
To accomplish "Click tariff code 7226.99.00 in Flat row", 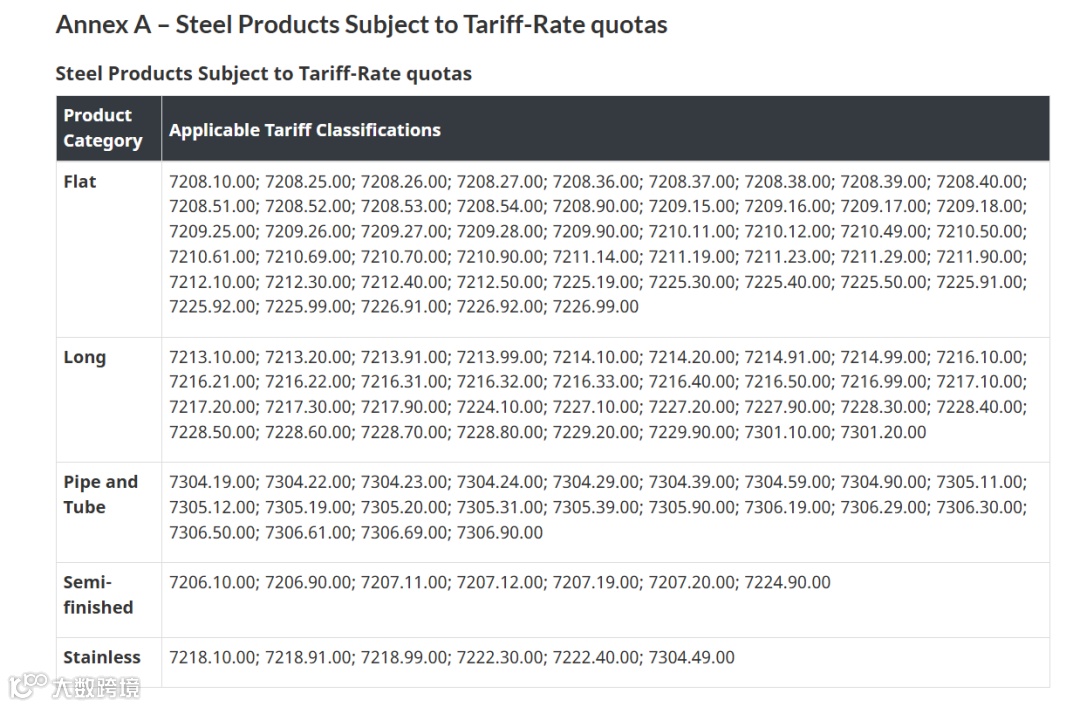I will pyautogui.click(x=596, y=306).
